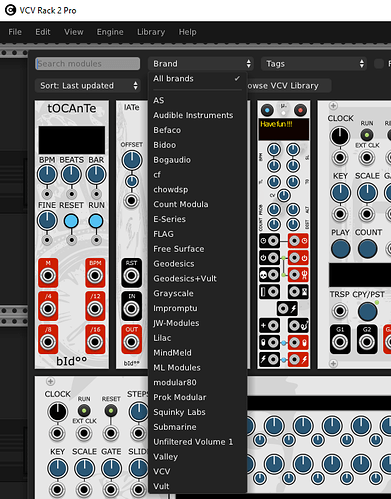The image size is (391, 499).
Task: Choose ML Modules brand
Action: pyautogui.click(x=197, y=368)
